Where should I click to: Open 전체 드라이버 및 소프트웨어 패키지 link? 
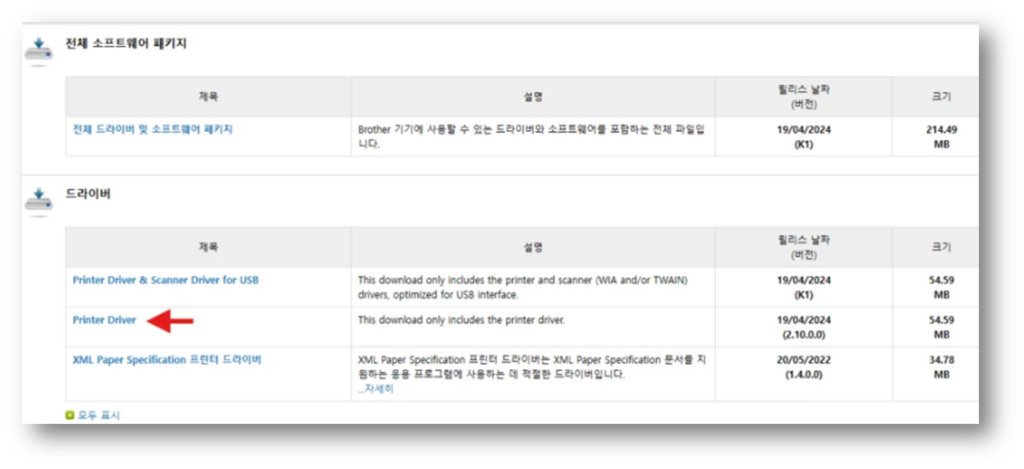click(x=153, y=129)
